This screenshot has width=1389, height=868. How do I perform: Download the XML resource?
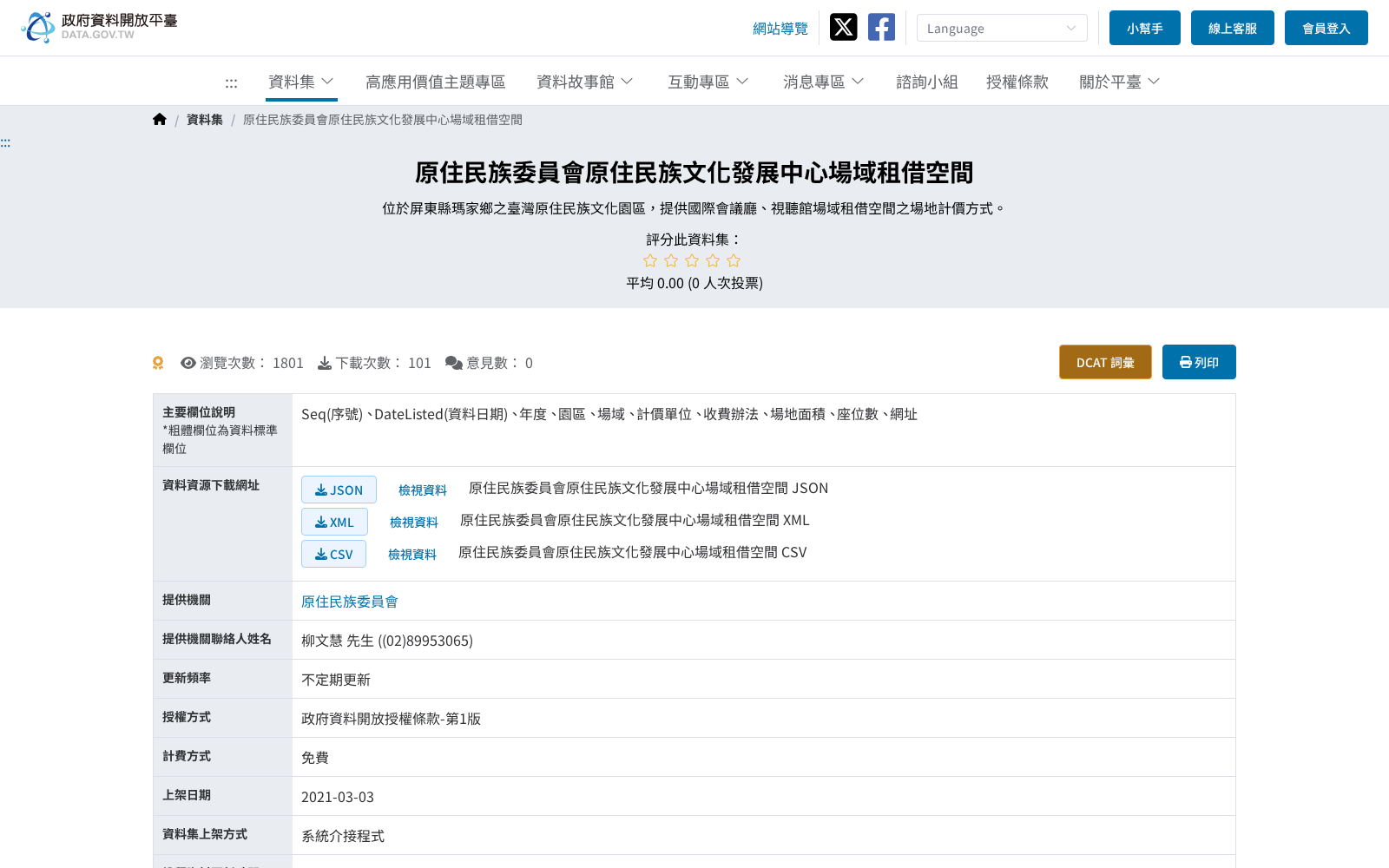click(x=334, y=522)
